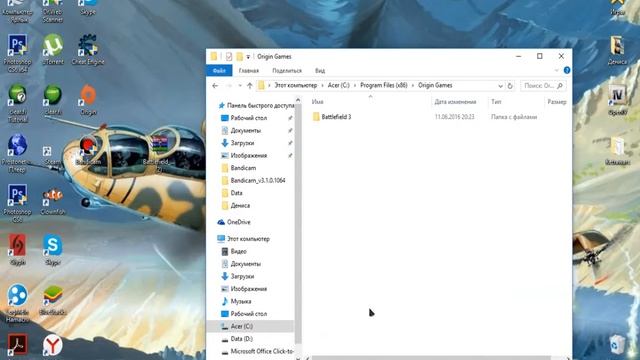Open the Файл tab in Explorer
The height and width of the screenshot is (360, 640).
click(219, 71)
